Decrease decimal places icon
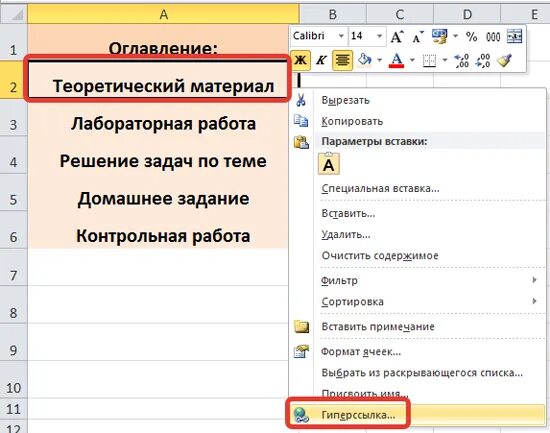The height and width of the screenshot is (433, 550). tap(483, 60)
